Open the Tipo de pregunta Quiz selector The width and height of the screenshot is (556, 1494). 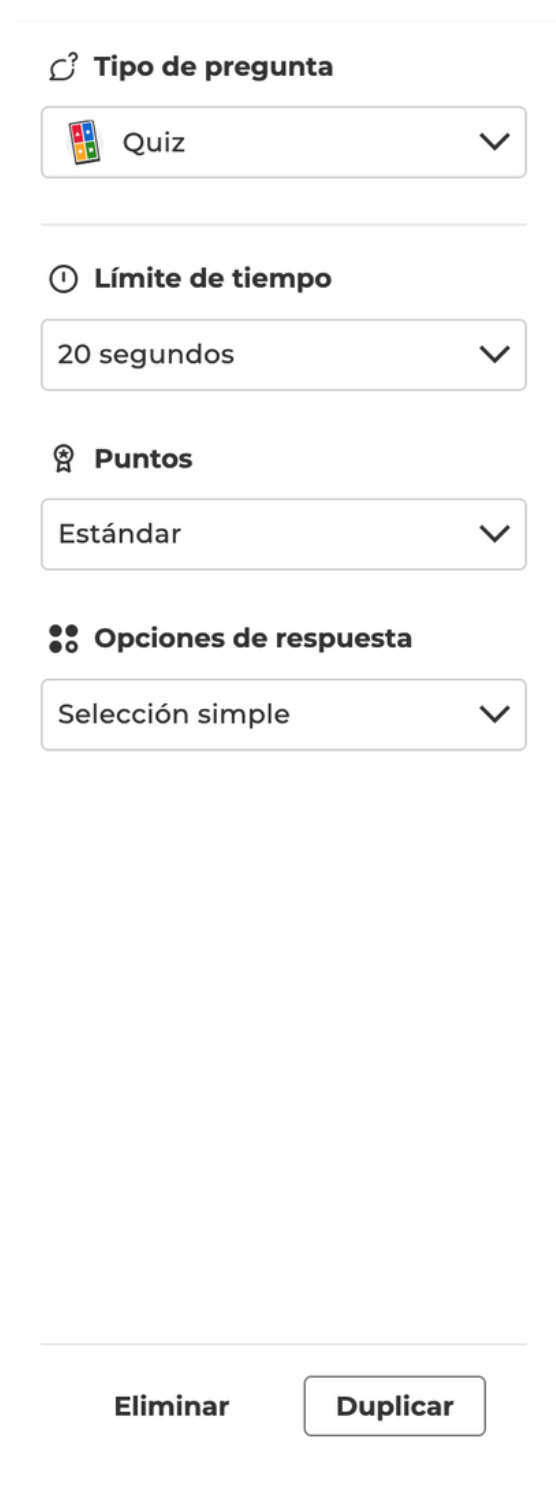[x=283, y=143]
